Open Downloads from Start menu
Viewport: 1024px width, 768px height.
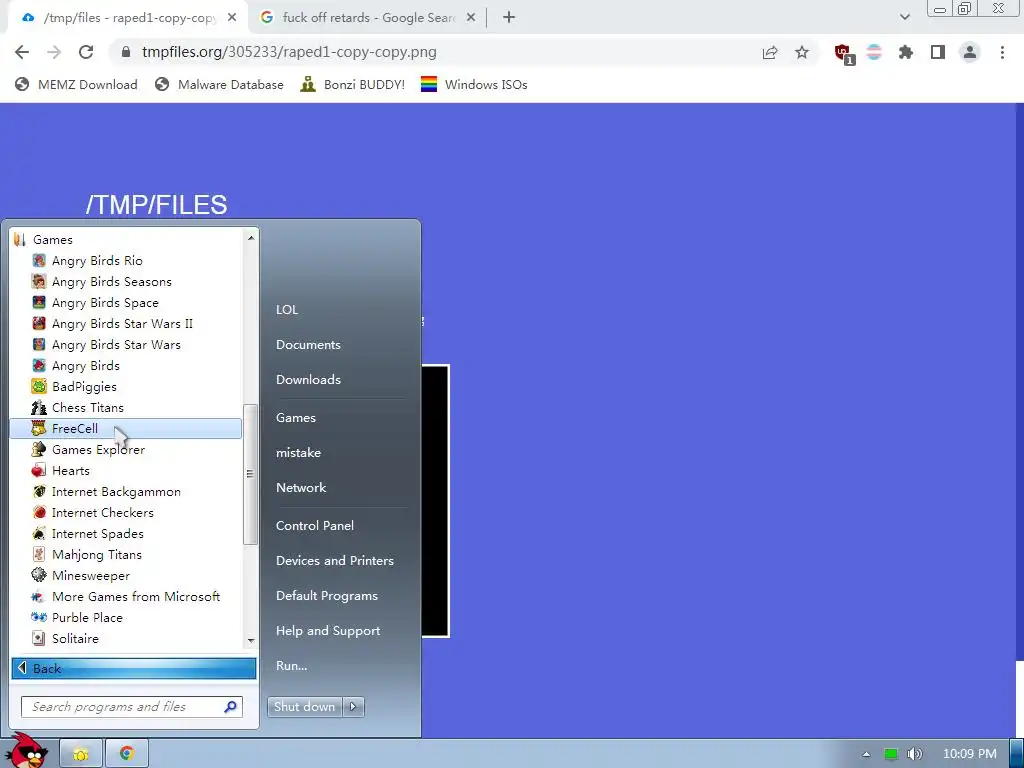tap(308, 379)
